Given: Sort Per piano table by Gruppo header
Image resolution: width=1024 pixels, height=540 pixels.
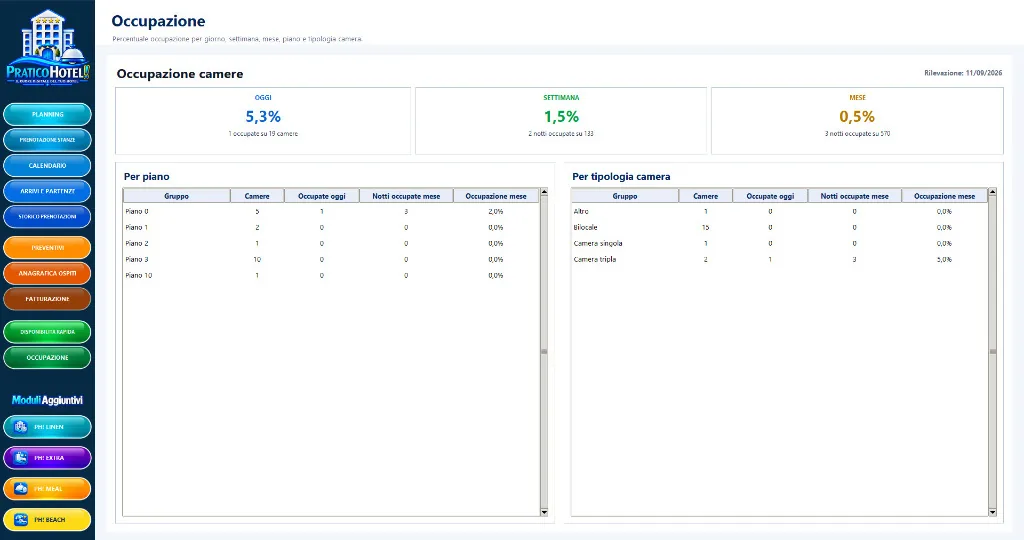Looking at the screenshot, I should [176, 196].
